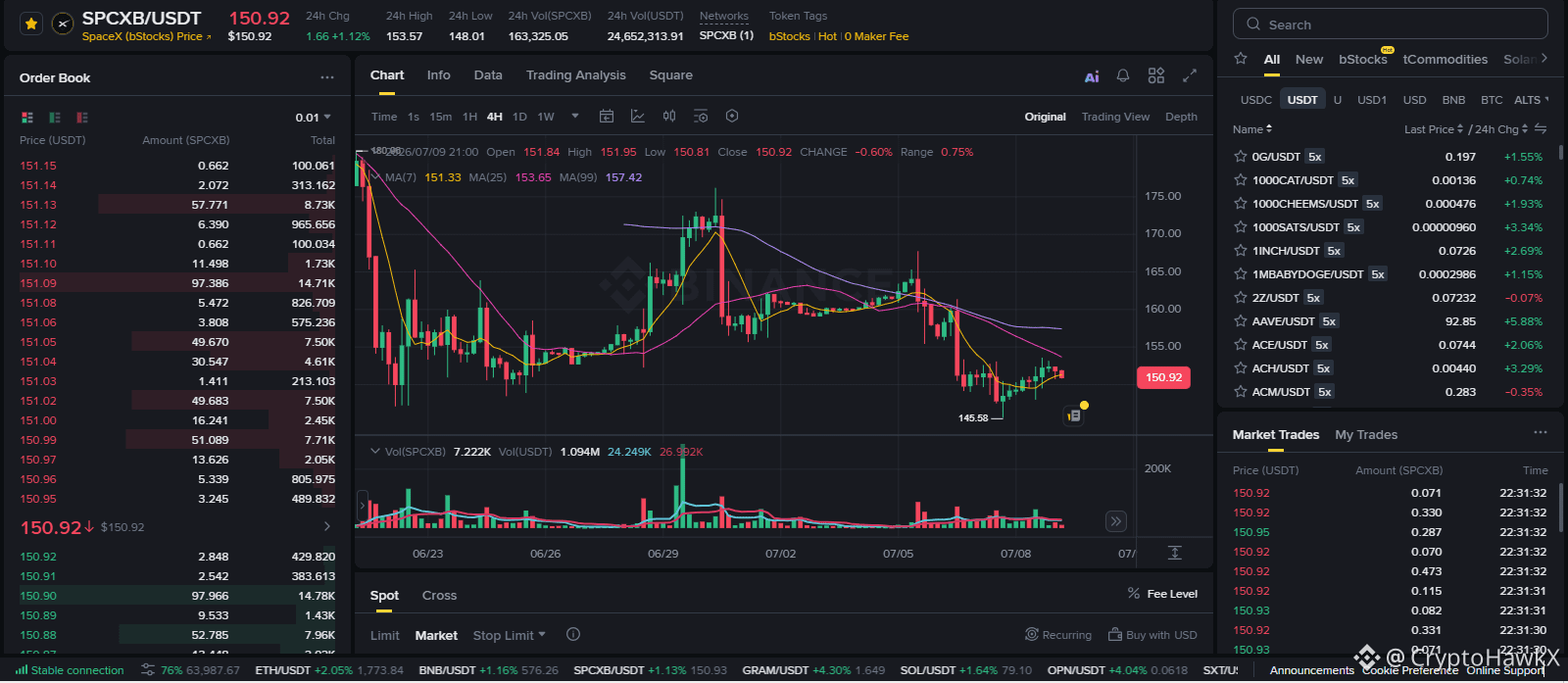Switch to the Cross margin tab
The height and width of the screenshot is (683, 1568).
[439, 596]
